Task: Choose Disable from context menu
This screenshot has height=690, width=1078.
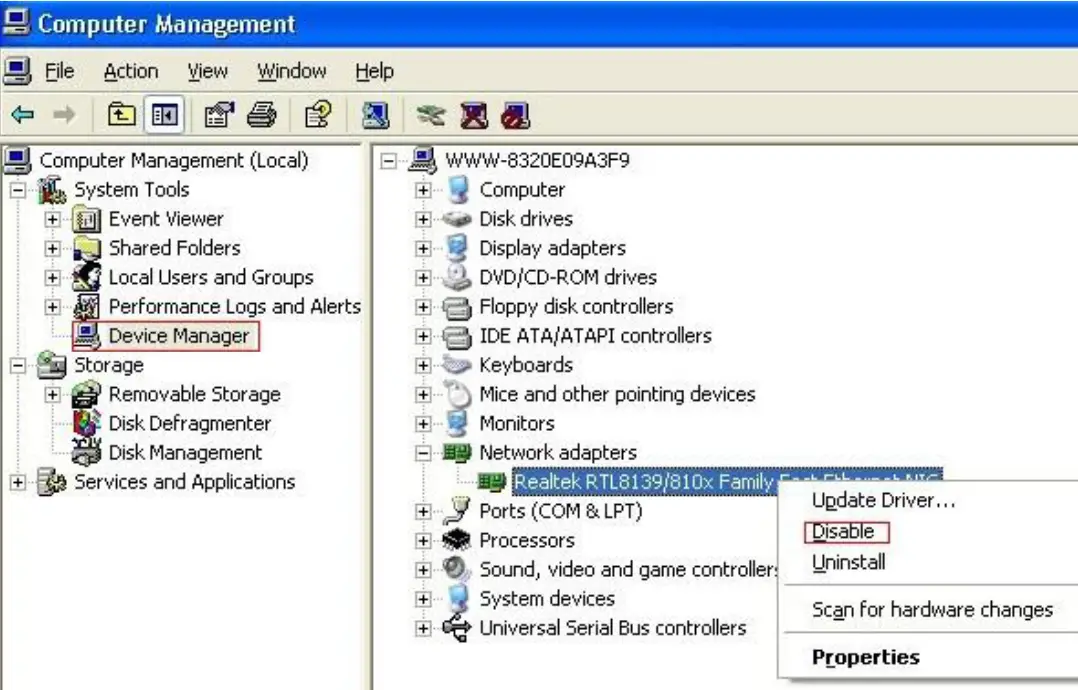Action: [x=843, y=531]
